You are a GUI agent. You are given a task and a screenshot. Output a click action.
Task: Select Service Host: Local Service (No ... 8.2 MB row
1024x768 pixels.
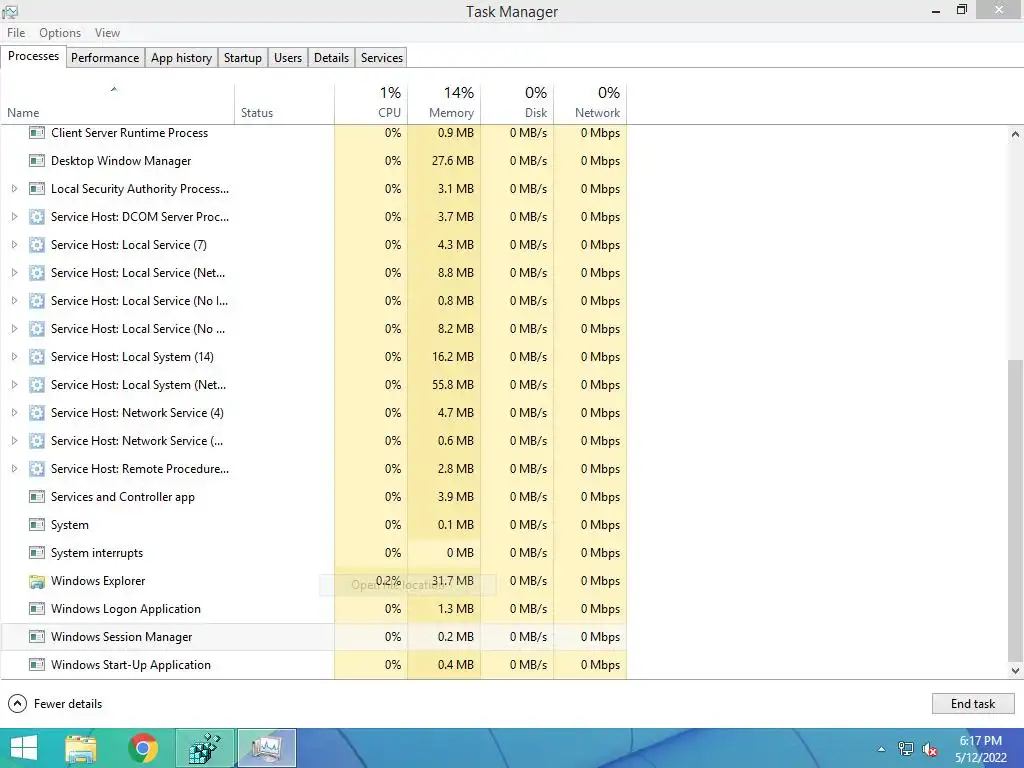[313, 328]
